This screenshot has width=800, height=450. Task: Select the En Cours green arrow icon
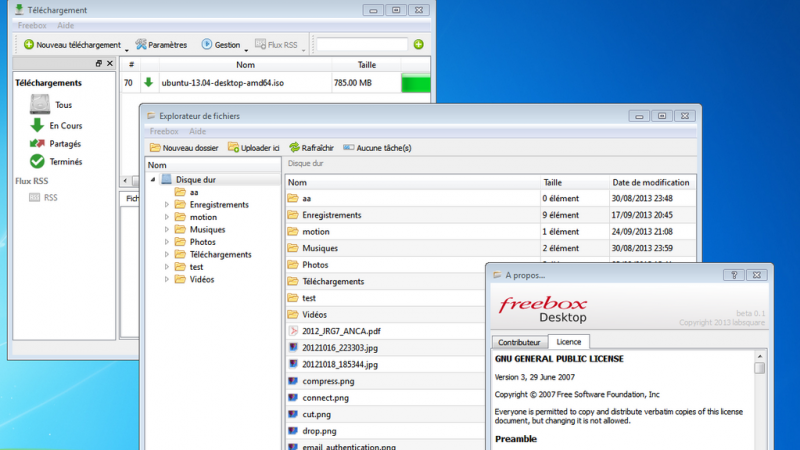click(37, 125)
